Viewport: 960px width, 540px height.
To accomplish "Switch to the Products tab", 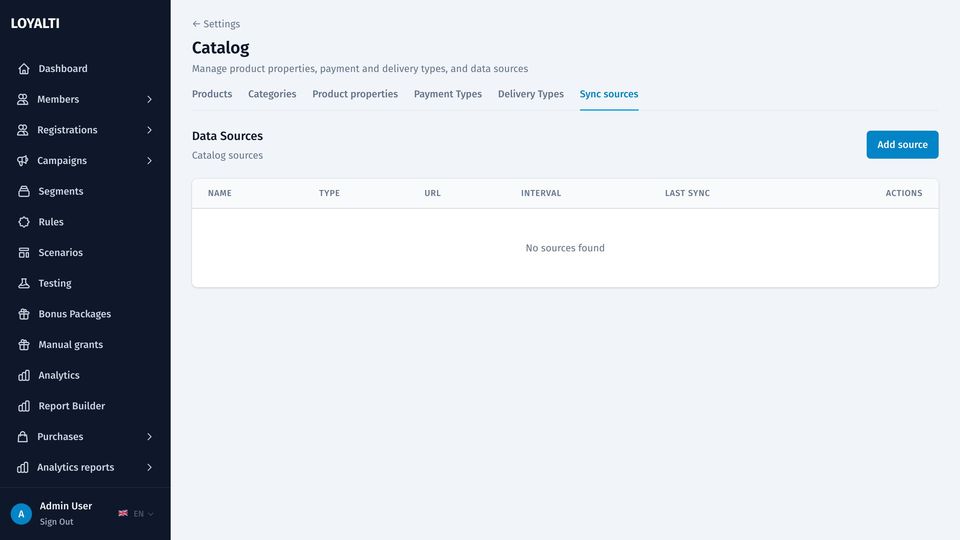I will click(x=212, y=94).
